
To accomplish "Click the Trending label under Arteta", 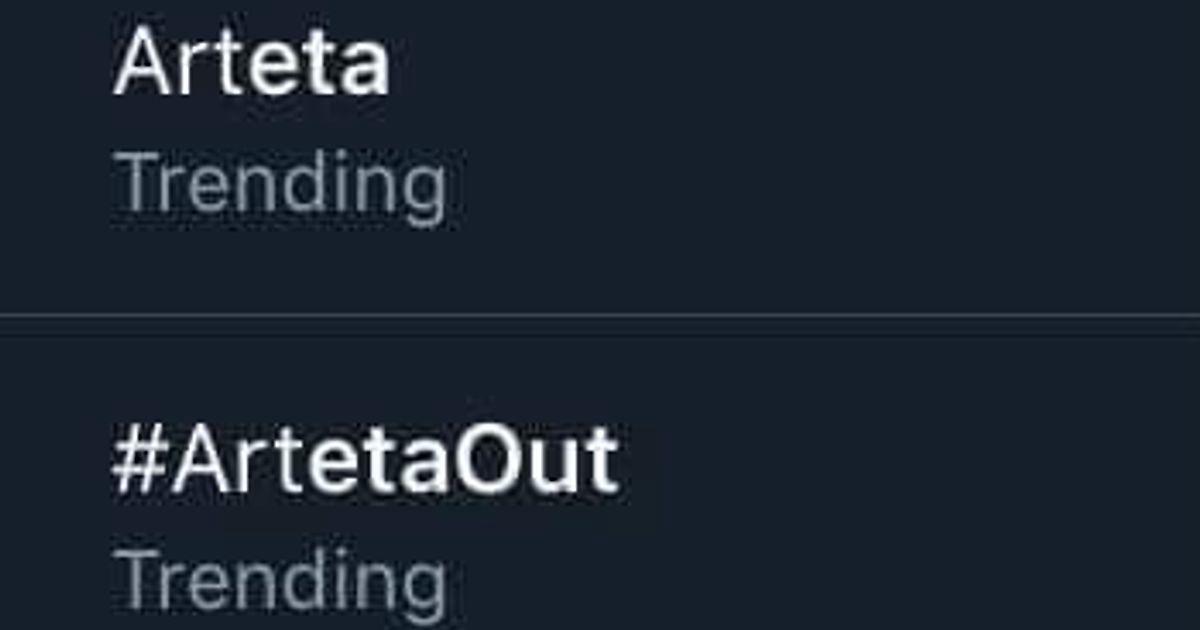I will click(281, 187).
